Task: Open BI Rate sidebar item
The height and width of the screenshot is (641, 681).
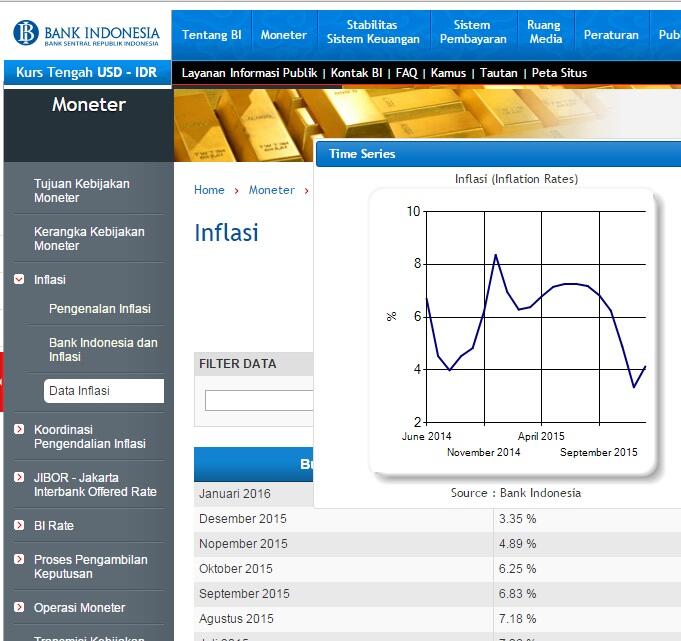Action: point(54,525)
